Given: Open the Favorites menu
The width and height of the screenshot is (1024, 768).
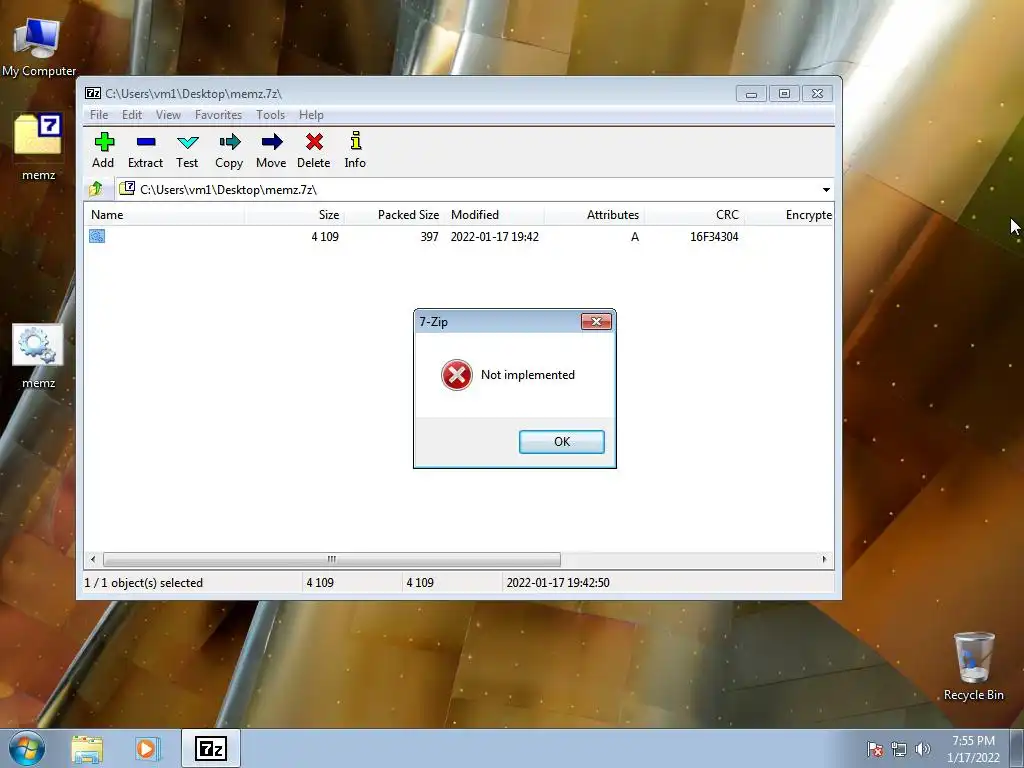Looking at the screenshot, I should pos(218,115).
